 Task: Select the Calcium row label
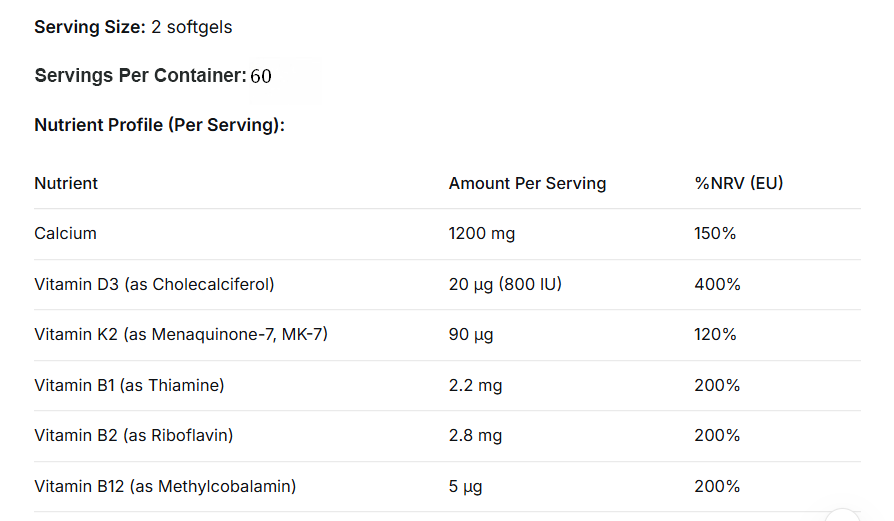tap(66, 234)
